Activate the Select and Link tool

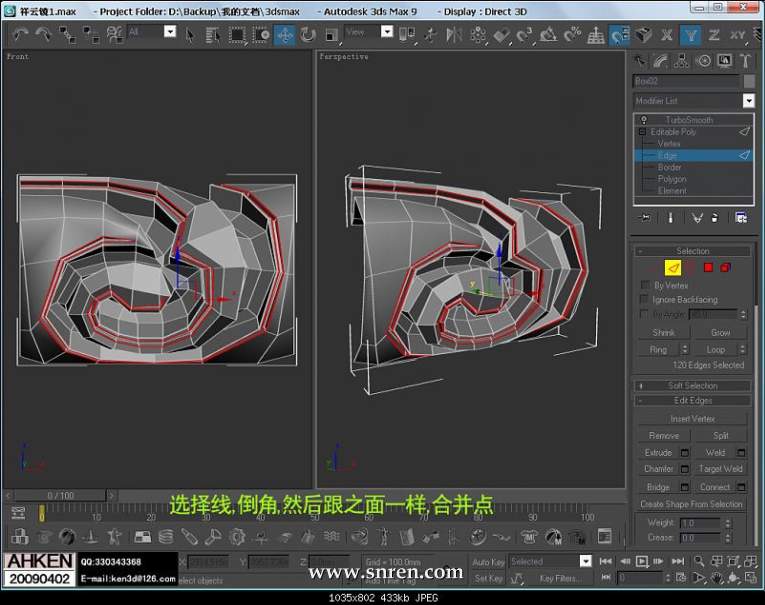[x=67, y=34]
